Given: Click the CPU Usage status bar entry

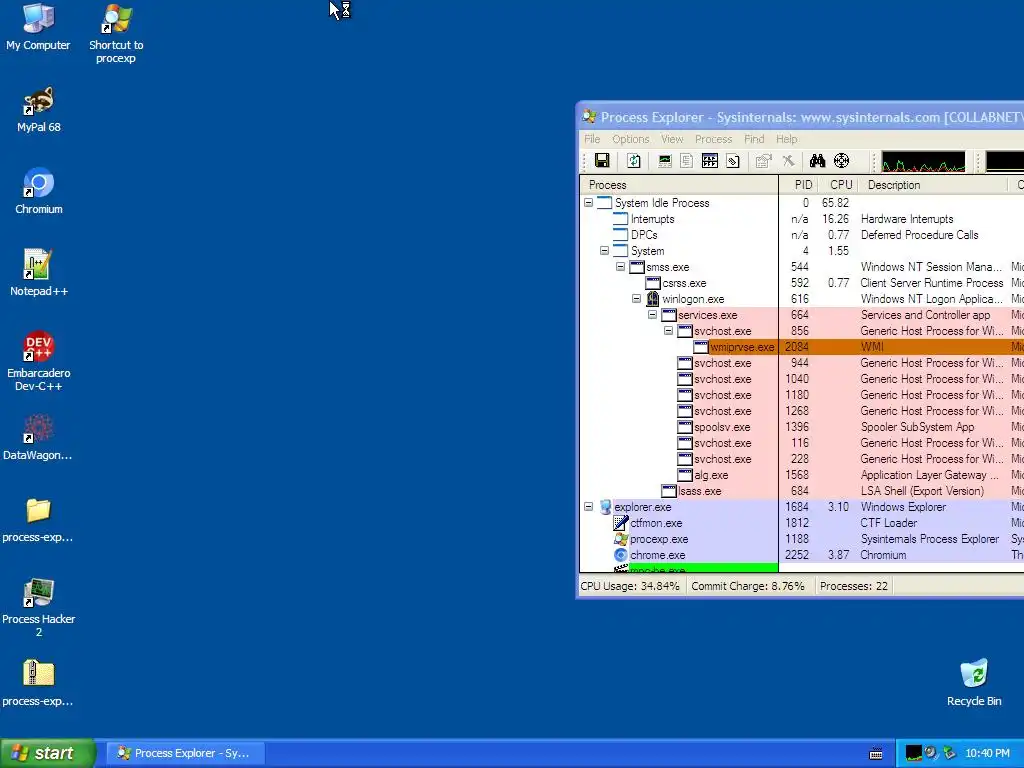Looking at the screenshot, I should 630,586.
